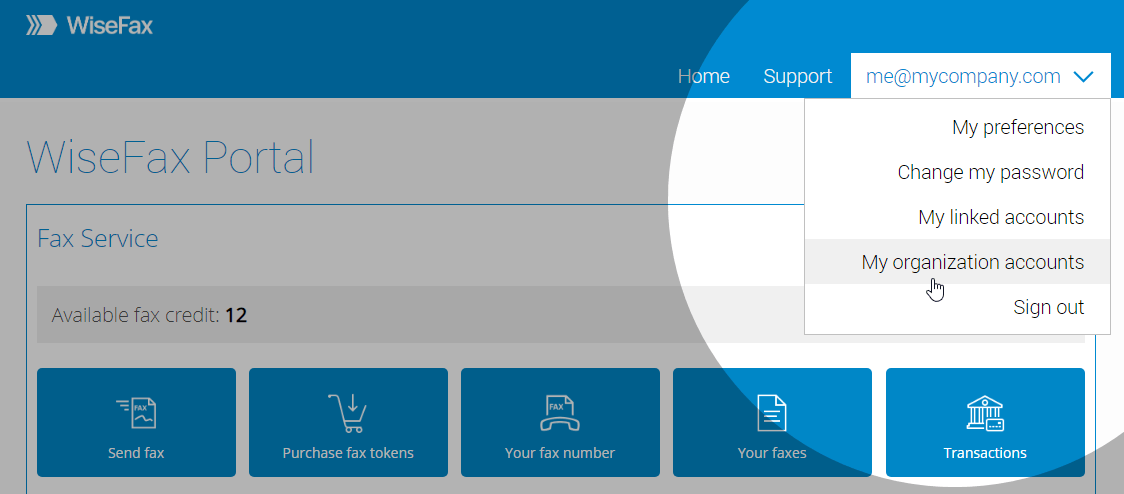Click the Fax Service section heading
1124x494 pixels.
click(97, 238)
